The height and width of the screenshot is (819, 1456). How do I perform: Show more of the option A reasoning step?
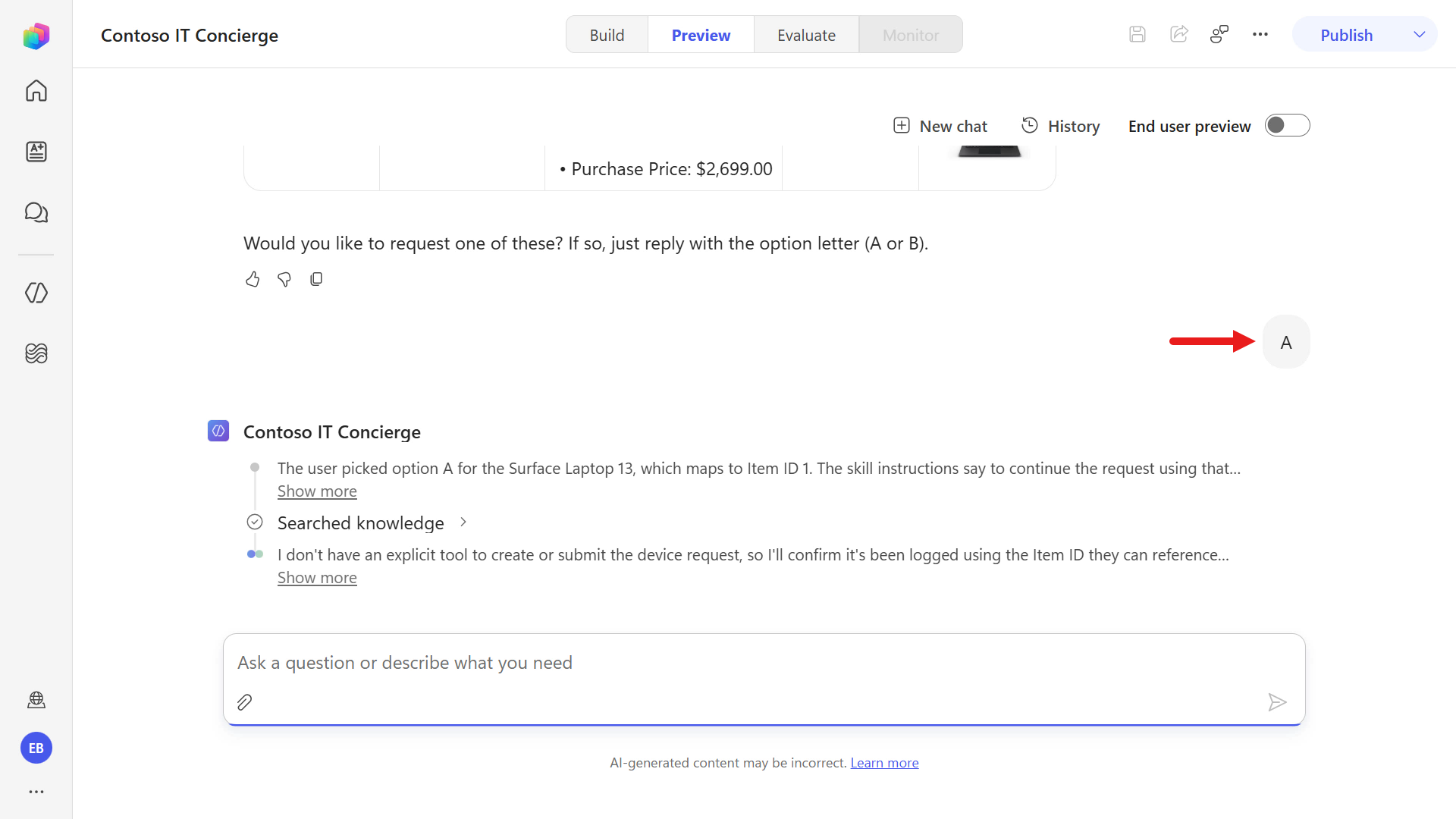coord(317,491)
